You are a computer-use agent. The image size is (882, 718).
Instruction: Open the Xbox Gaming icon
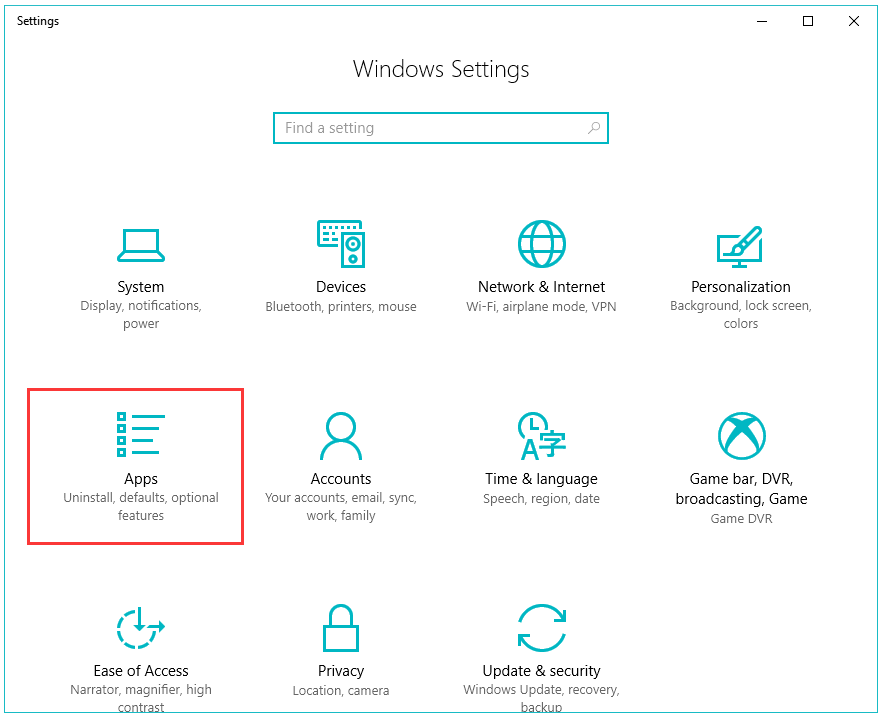[741, 436]
